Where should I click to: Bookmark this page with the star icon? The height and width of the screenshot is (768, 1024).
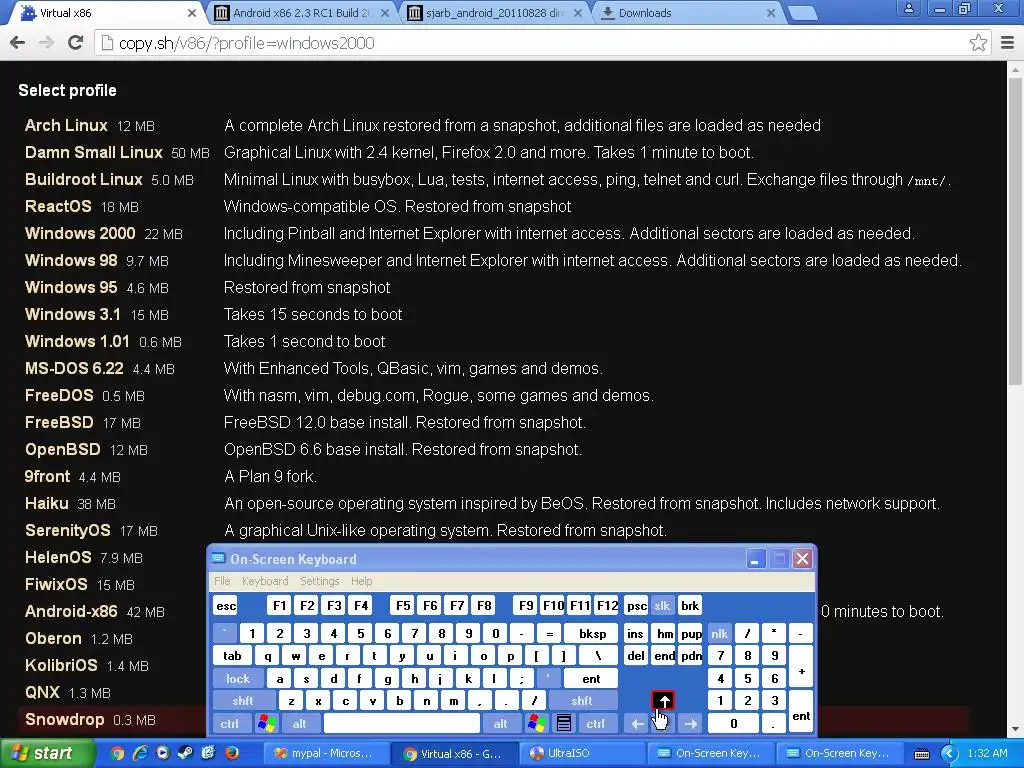coord(978,43)
